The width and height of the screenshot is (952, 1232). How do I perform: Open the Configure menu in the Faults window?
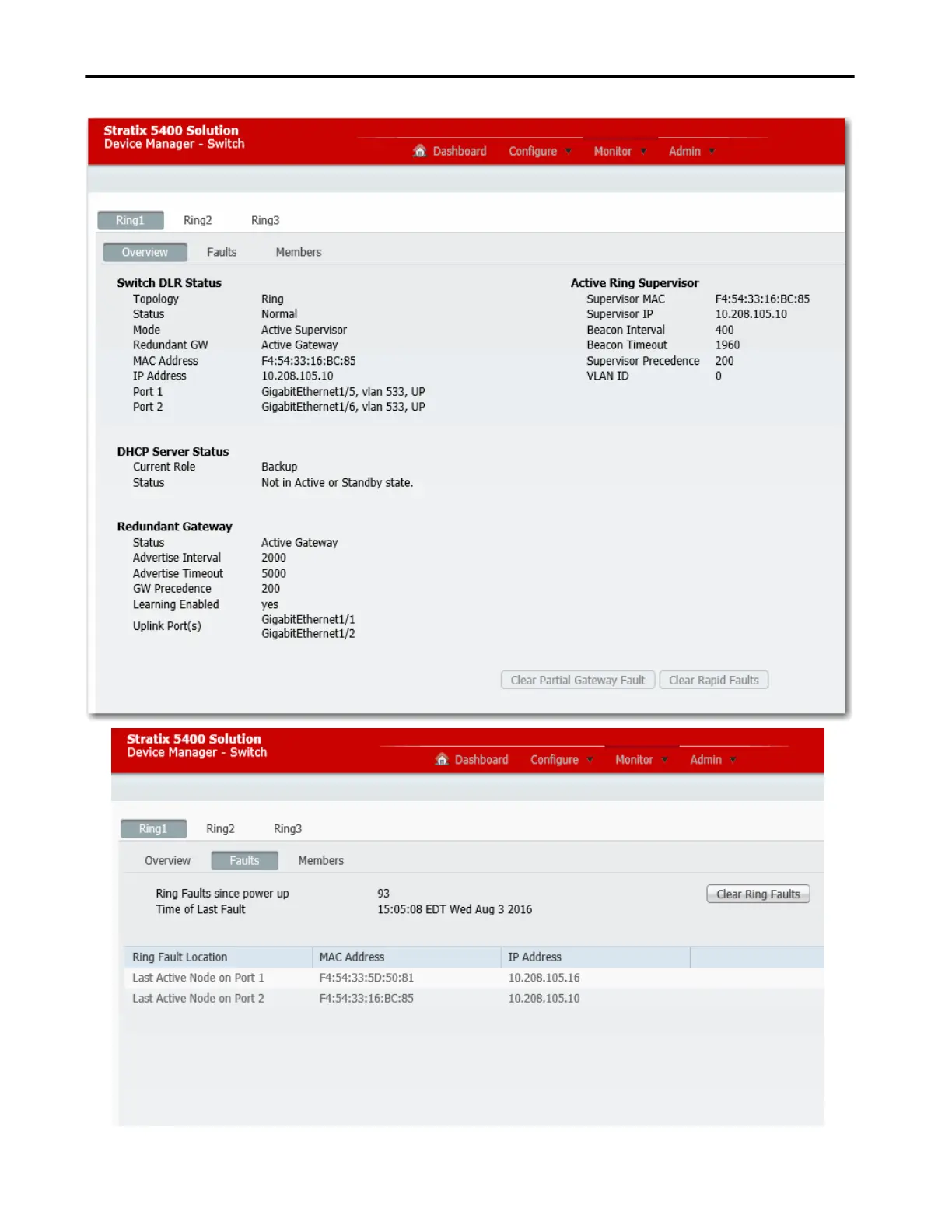click(x=555, y=759)
